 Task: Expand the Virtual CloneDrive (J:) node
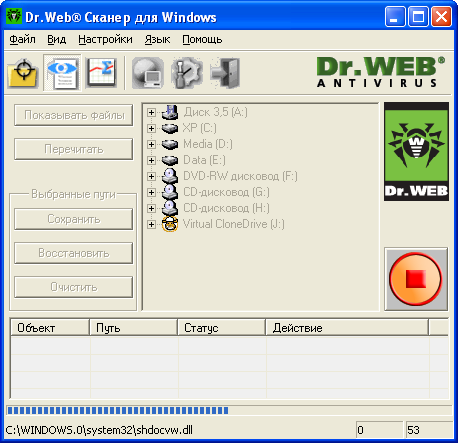click(x=151, y=224)
